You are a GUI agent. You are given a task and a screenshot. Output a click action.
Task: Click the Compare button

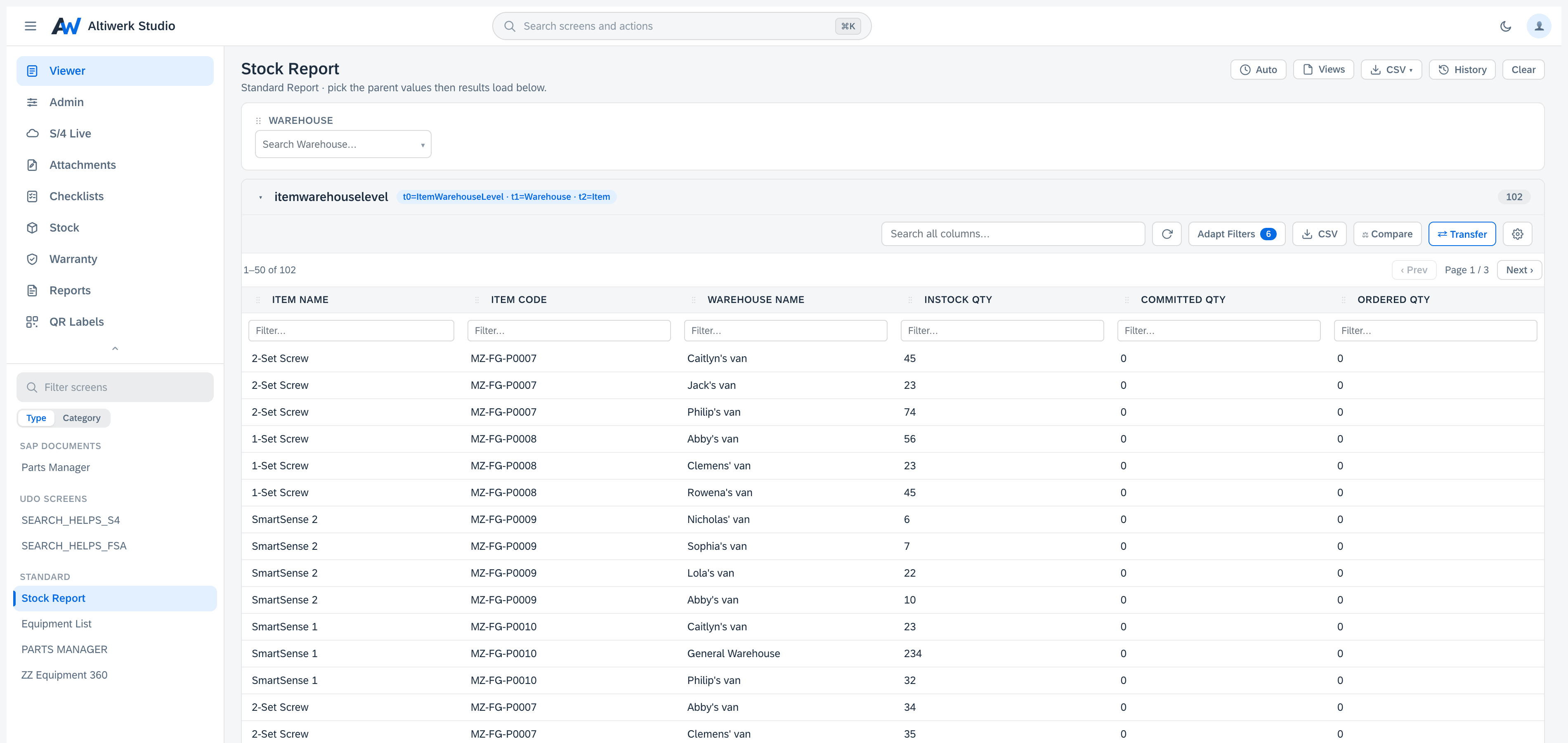coord(1387,234)
